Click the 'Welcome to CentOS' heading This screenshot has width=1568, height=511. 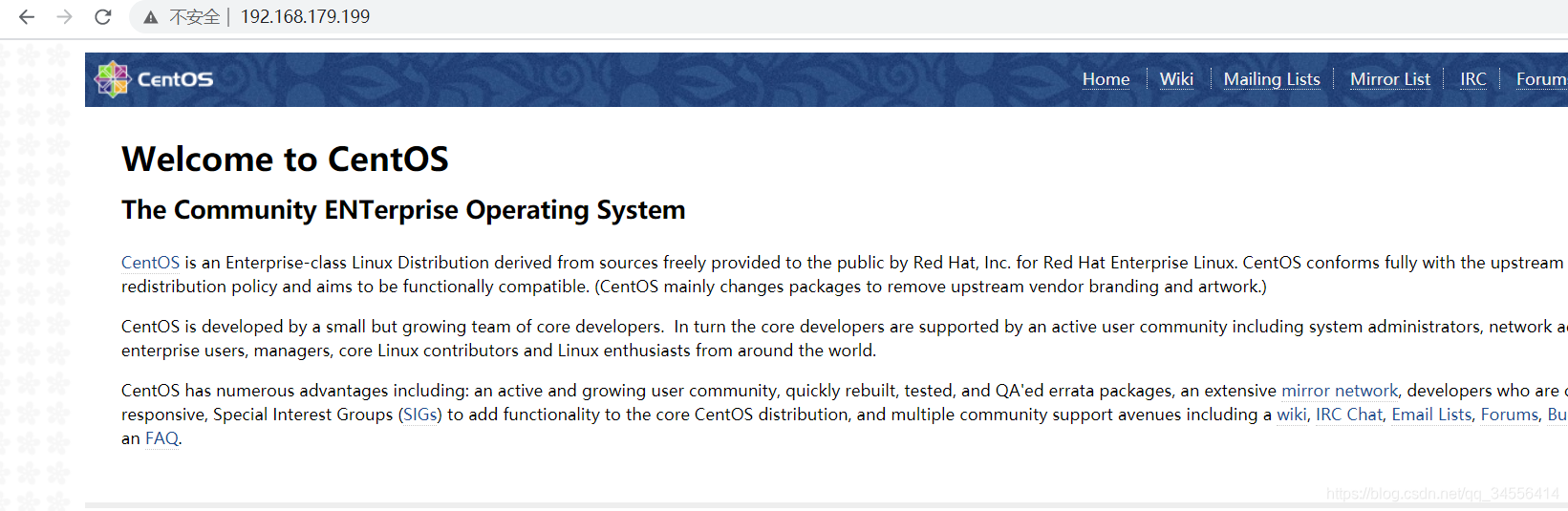(x=285, y=160)
